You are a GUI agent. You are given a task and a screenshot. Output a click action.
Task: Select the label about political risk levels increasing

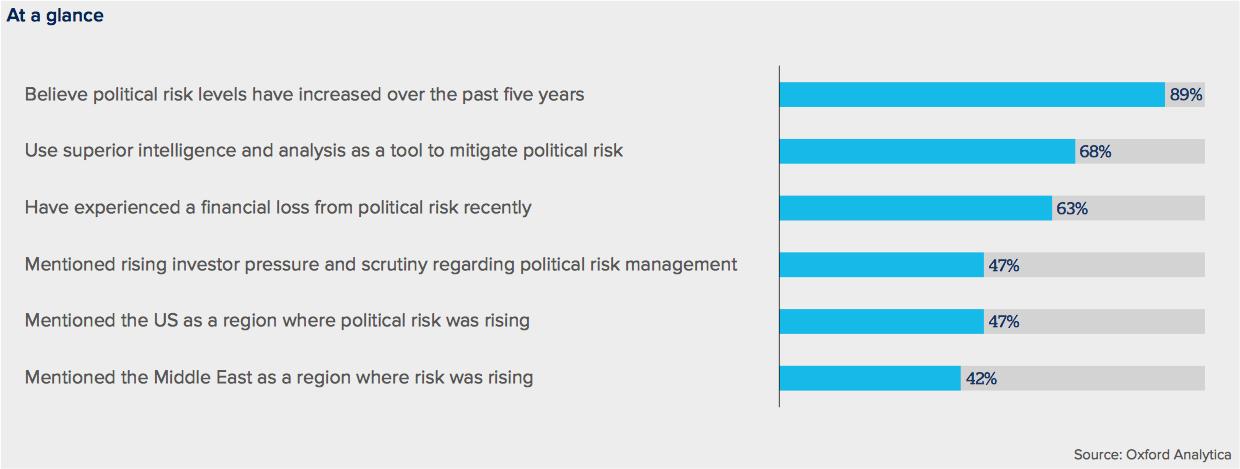point(304,95)
